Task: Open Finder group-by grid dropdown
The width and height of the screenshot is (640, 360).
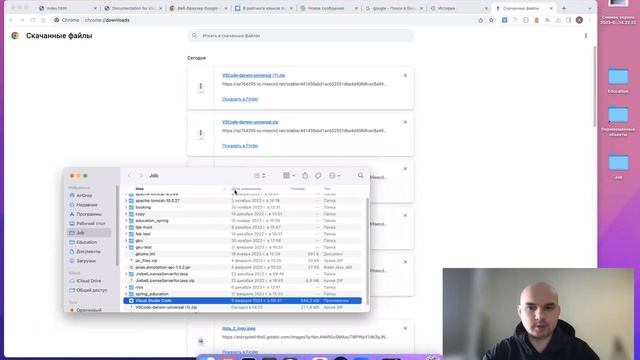Action: click(289, 176)
